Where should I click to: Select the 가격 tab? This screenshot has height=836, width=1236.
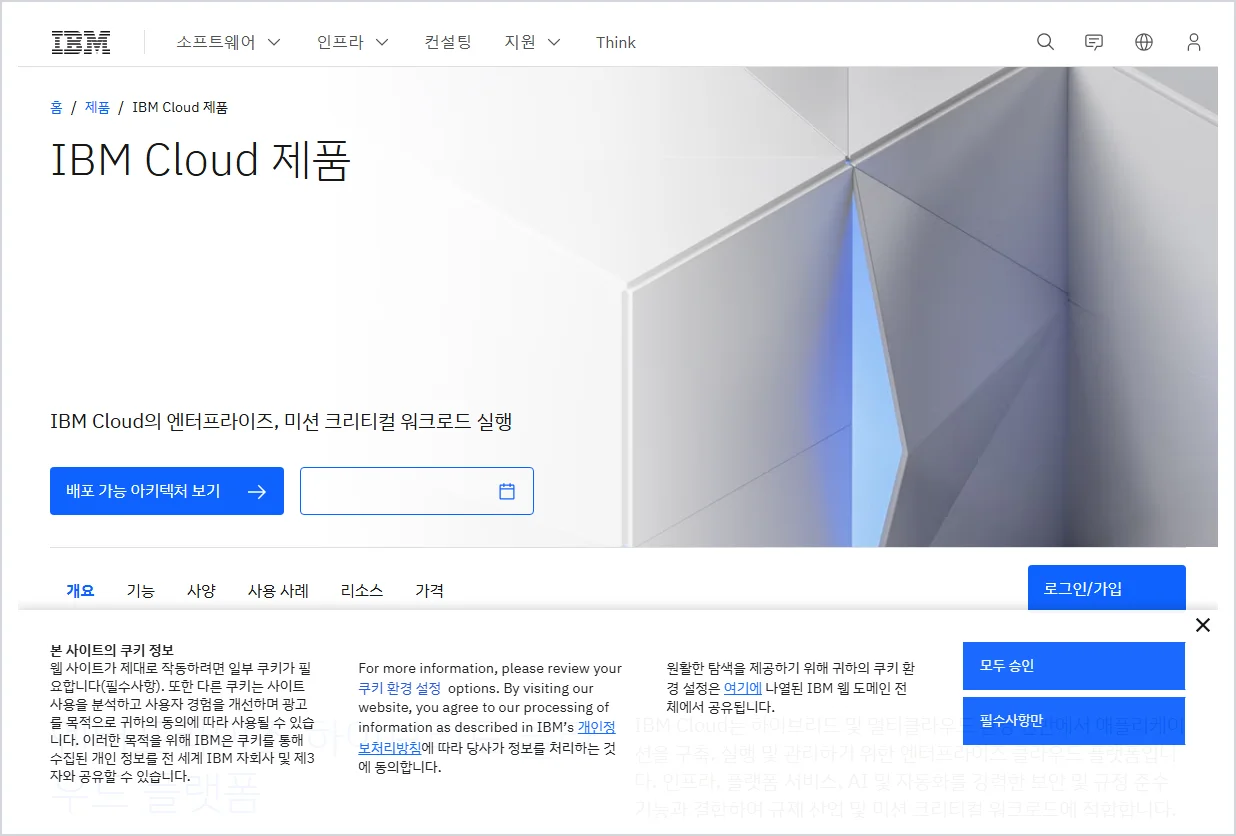click(429, 590)
